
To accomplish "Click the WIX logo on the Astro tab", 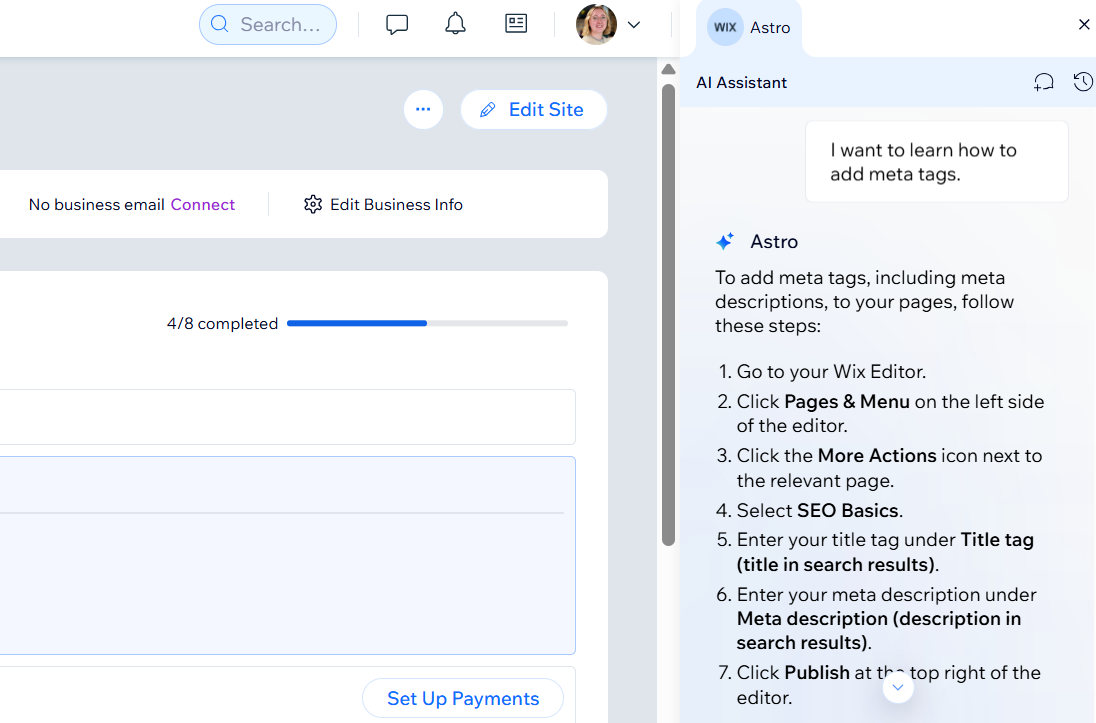I will 724,27.
